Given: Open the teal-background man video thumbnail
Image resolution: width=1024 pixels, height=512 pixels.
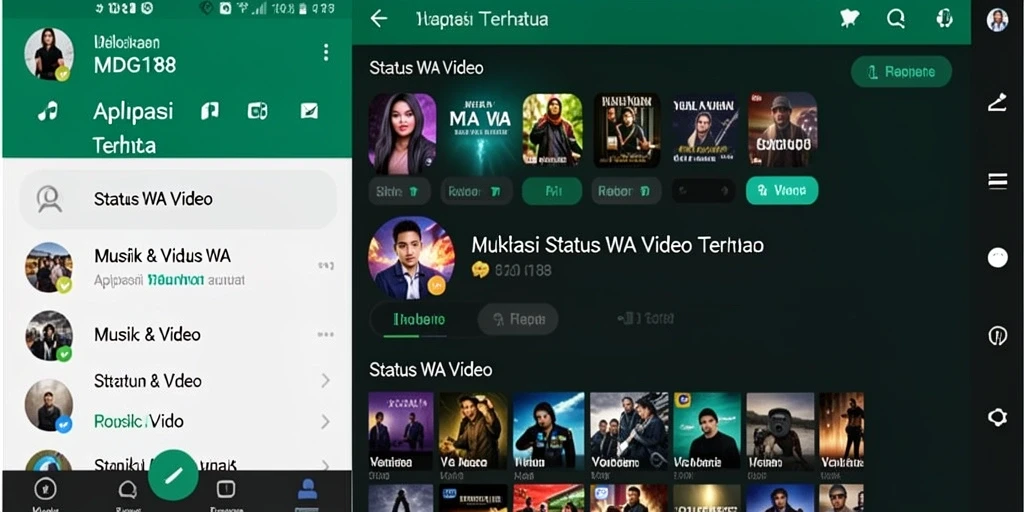Looking at the screenshot, I should click(x=707, y=430).
